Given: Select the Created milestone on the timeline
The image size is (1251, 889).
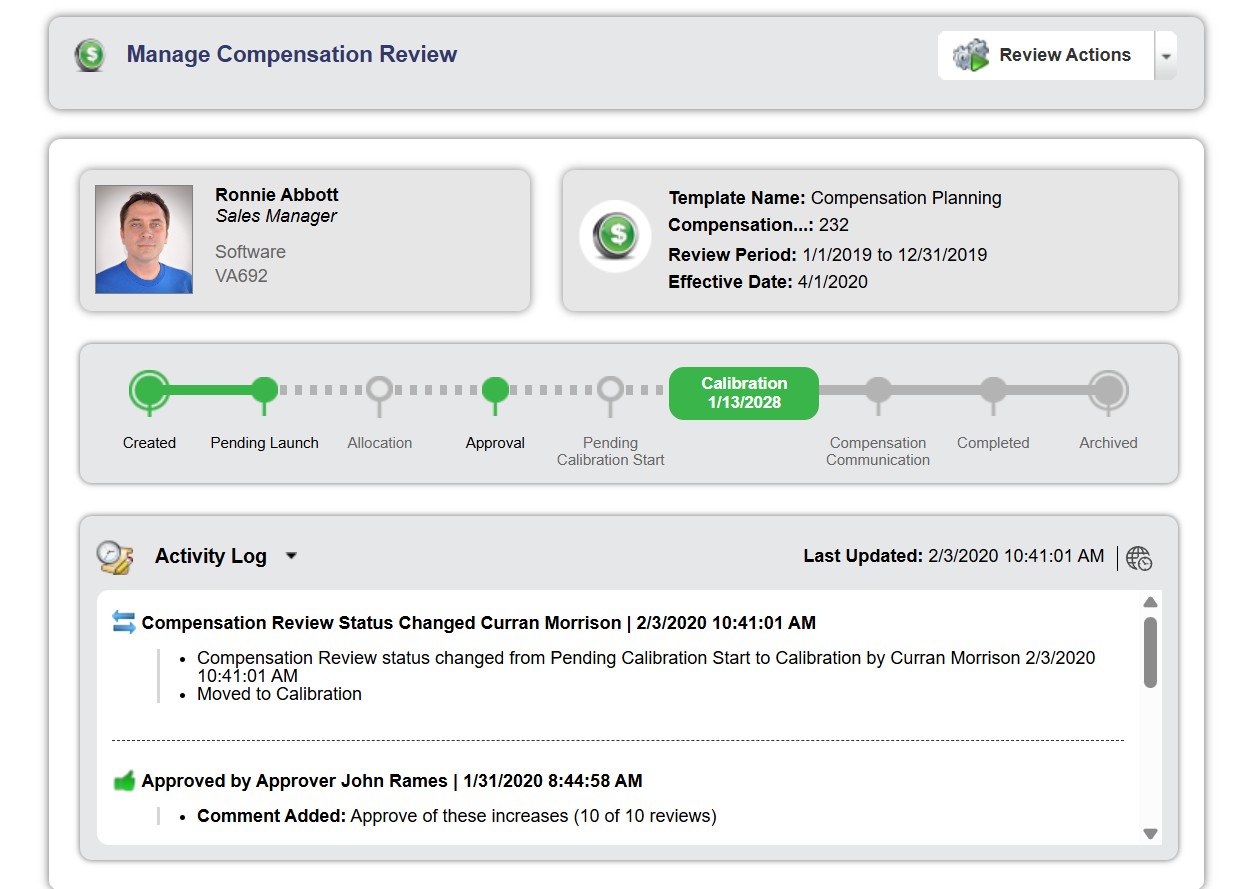Looking at the screenshot, I should pos(148,393).
